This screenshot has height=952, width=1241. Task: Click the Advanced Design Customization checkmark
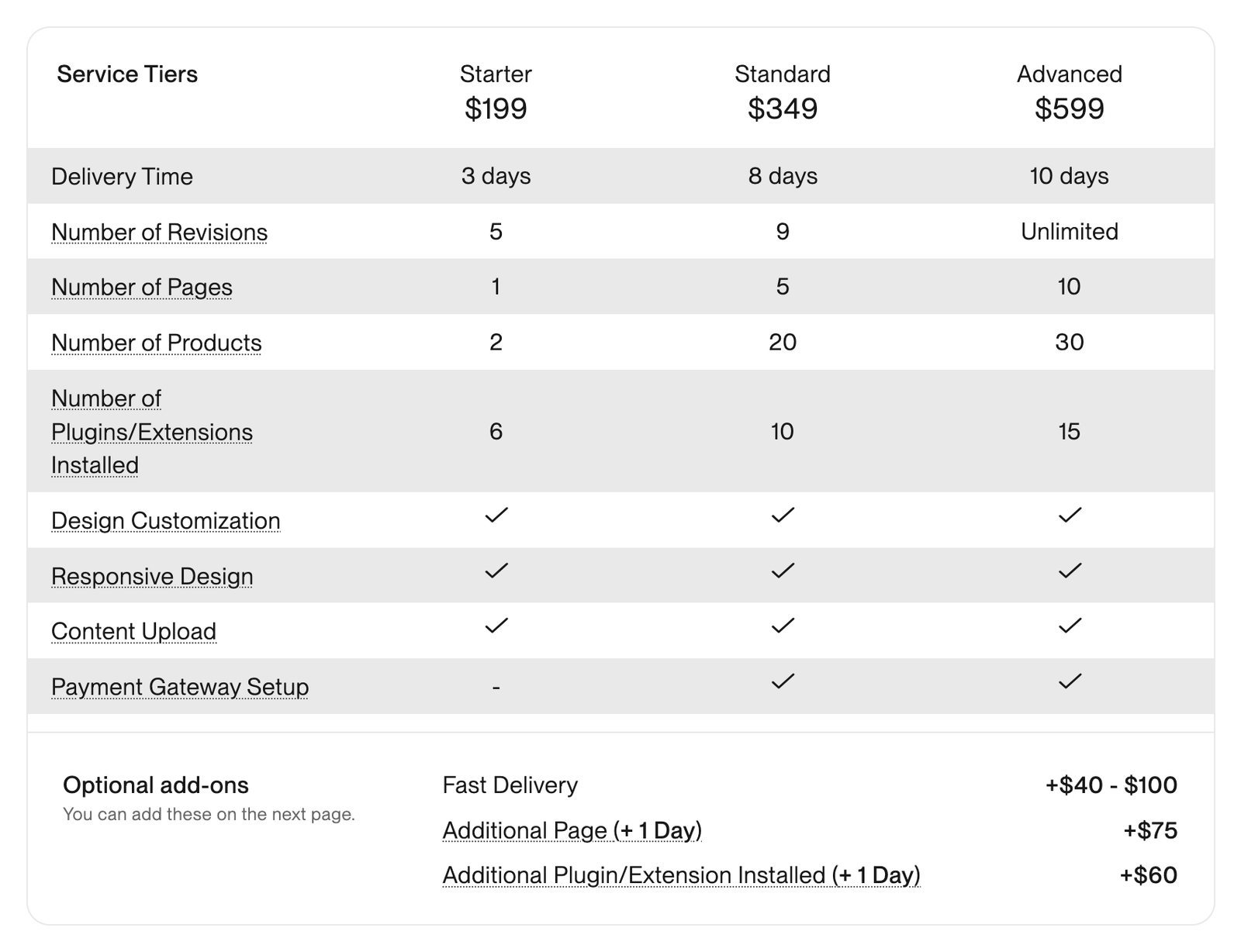point(1070,515)
